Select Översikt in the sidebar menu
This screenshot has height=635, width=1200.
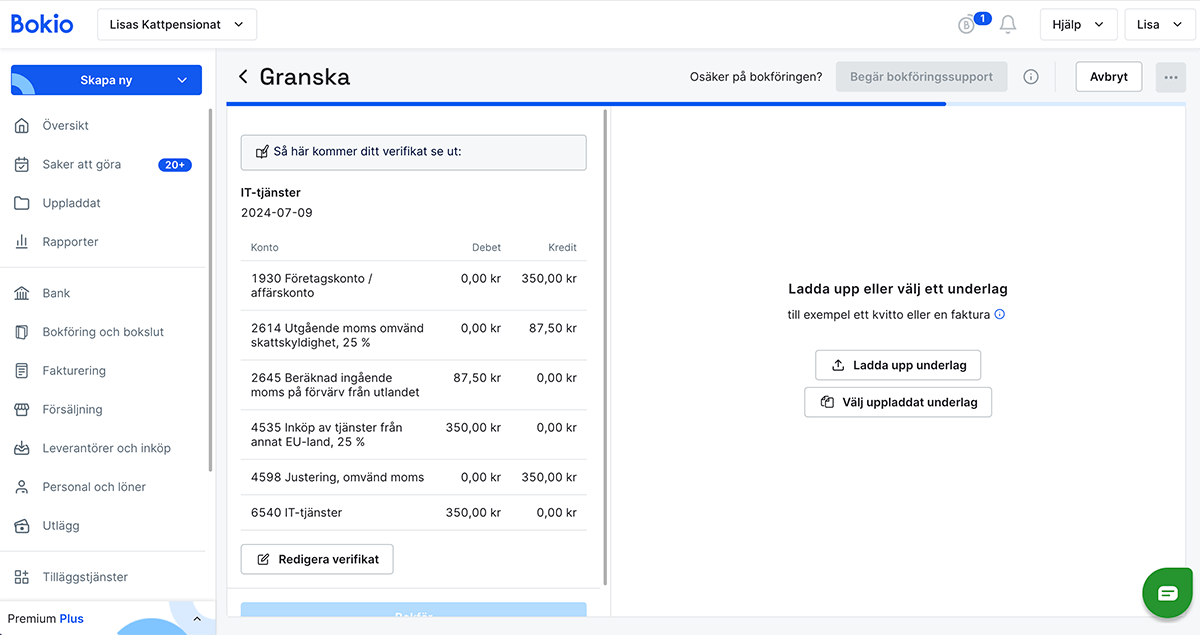coord(68,125)
